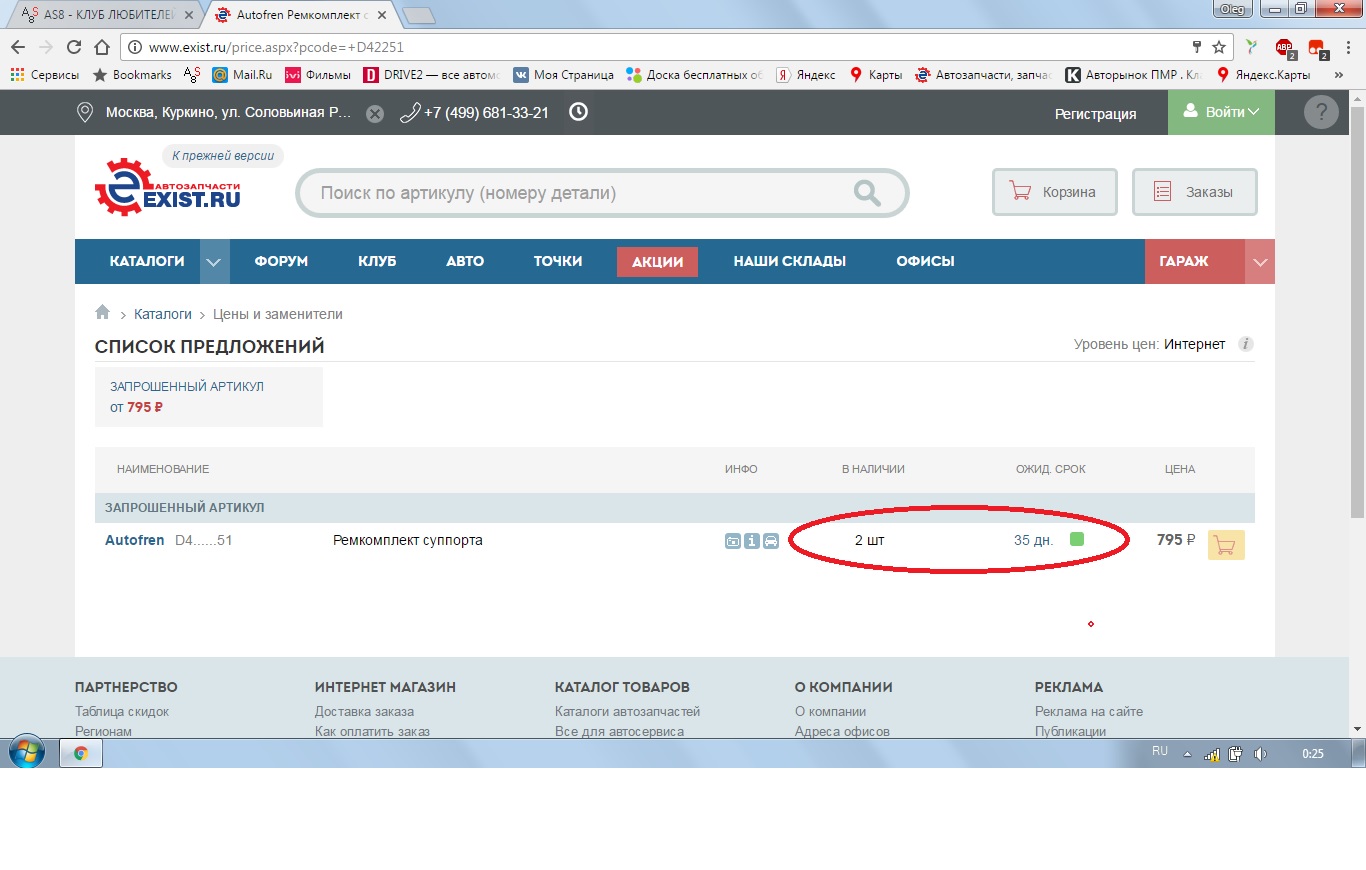Image resolution: width=1366 pixels, height=870 pixels.
Task: Click the working hours clock icon
Action: [578, 112]
